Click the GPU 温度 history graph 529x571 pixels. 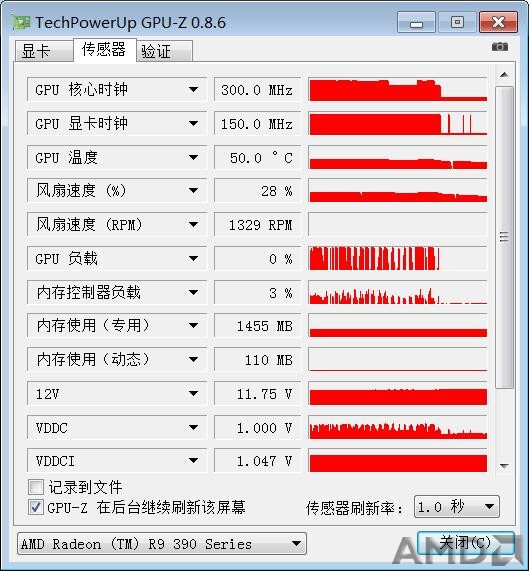click(x=398, y=157)
